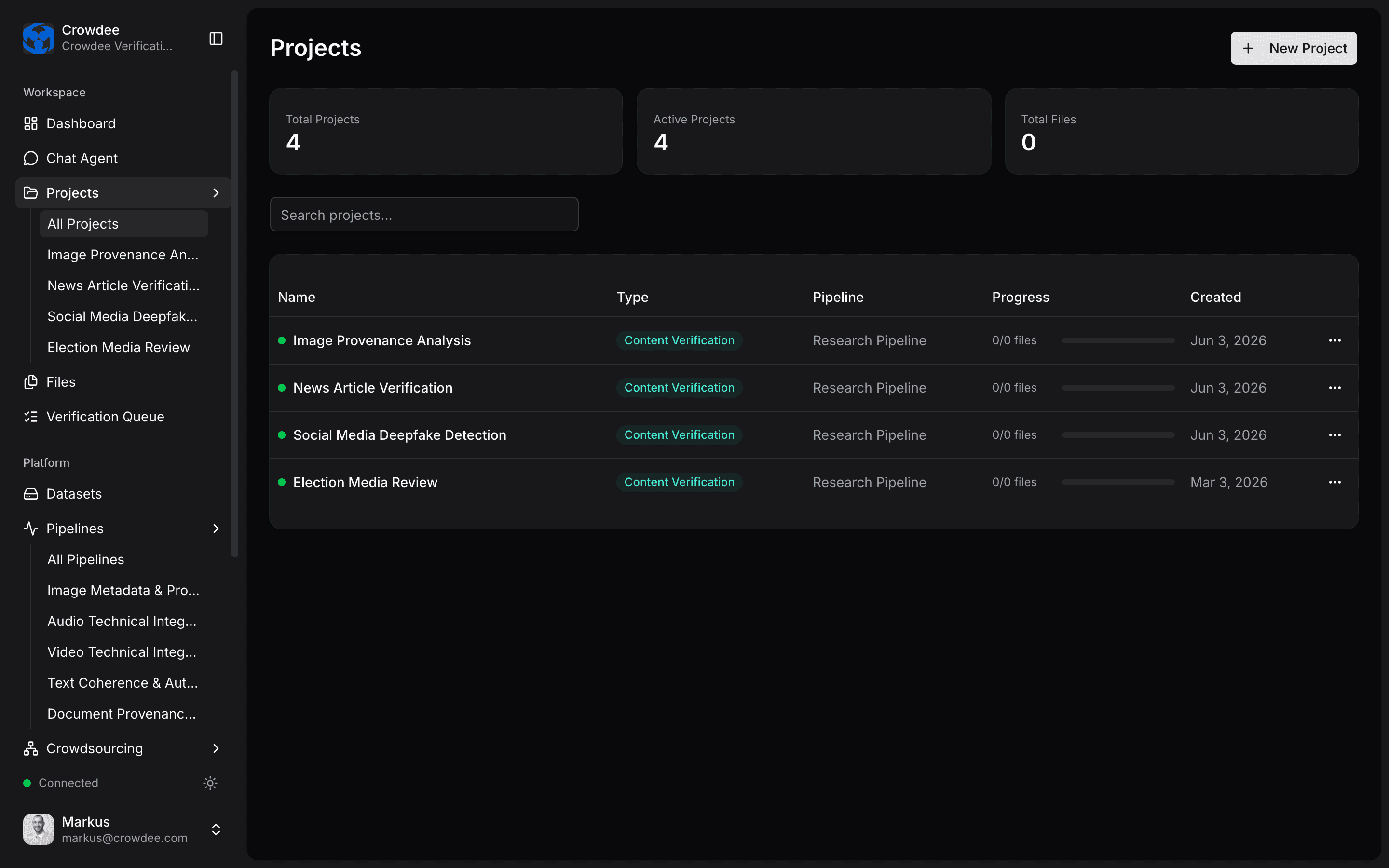Click the Verification Queue checklist icon
The width and height of the screenshot is (1389, 868).
[x=31, y=417]
